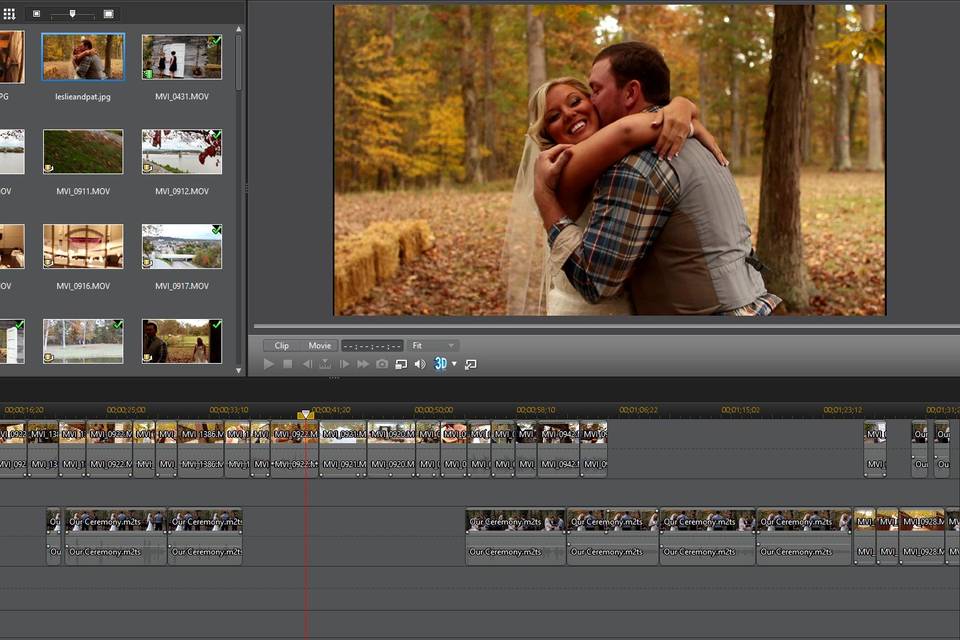This screenshot has width=960, height=640.
Task: Click the green checkmark on MVI_0917.MOV thumbnail
Action: pos(215,230)
